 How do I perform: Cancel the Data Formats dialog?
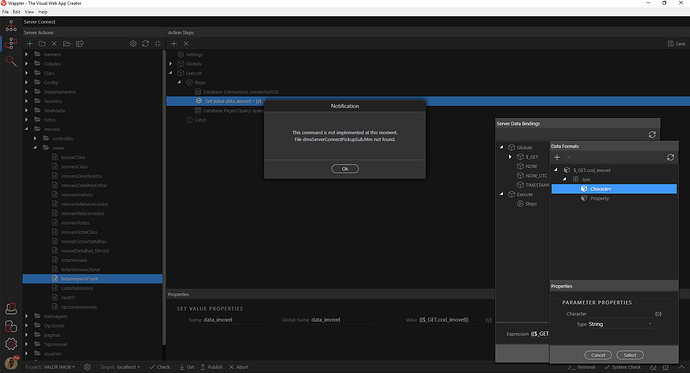[598, 355]
